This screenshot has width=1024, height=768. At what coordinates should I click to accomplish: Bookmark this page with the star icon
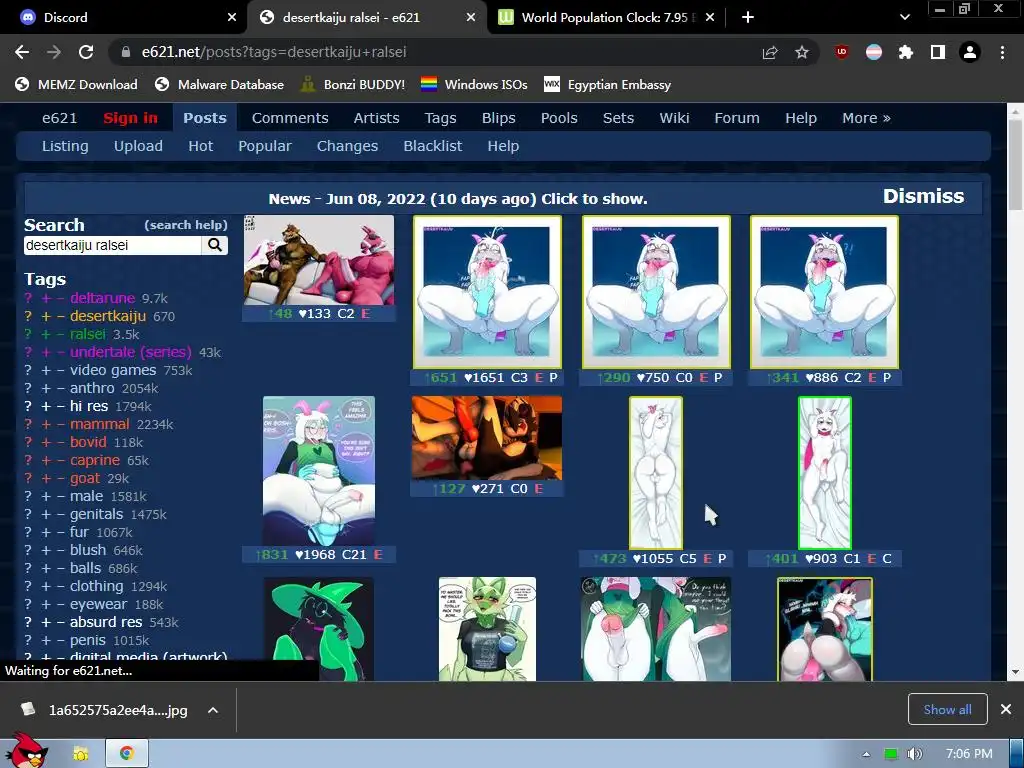point(802,52)
